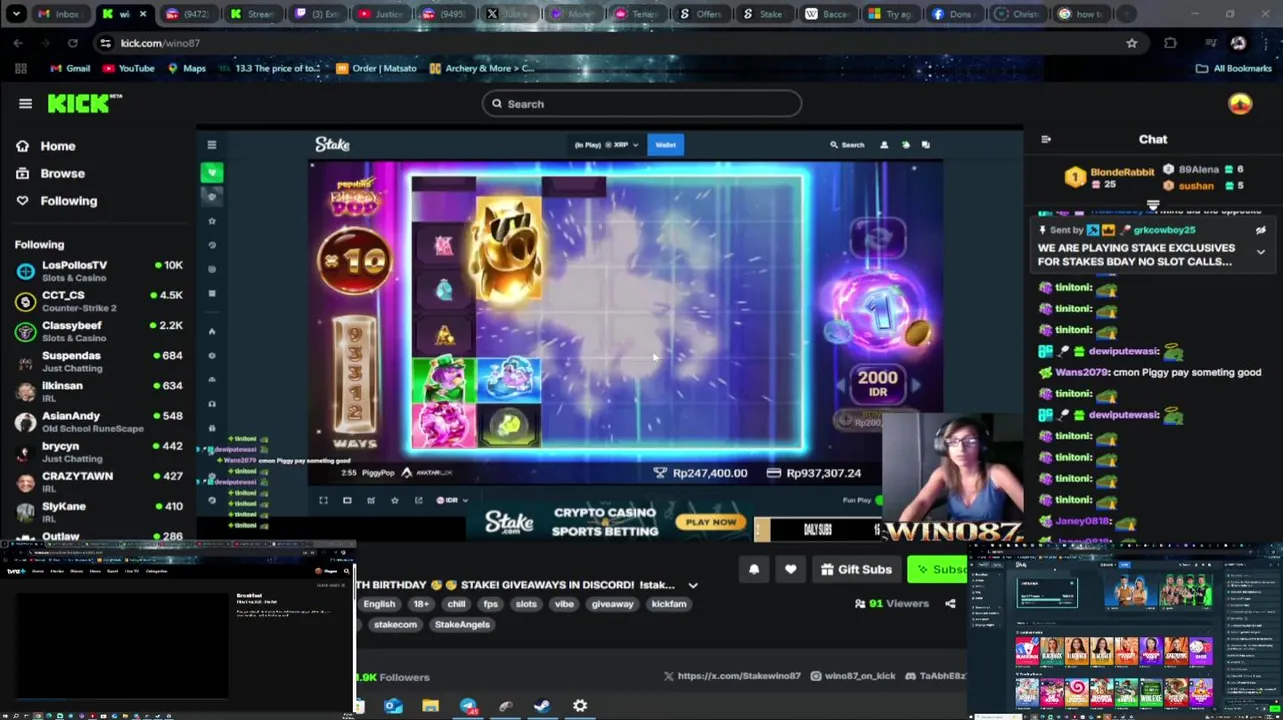Open Telegram from the taskbar
Image resolution: width=1283 pixels, height=720 pixels.
(x=468, y=706)
